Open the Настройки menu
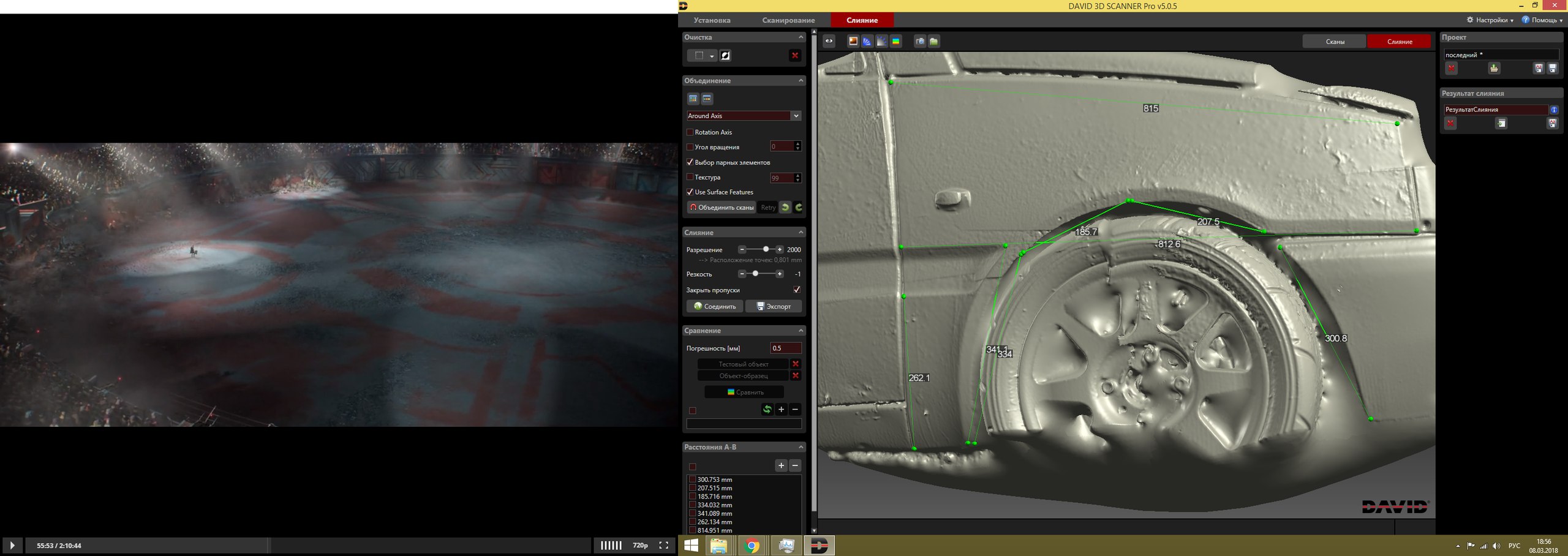The height and width of the screenshot is (556, 1568). 1490,20
